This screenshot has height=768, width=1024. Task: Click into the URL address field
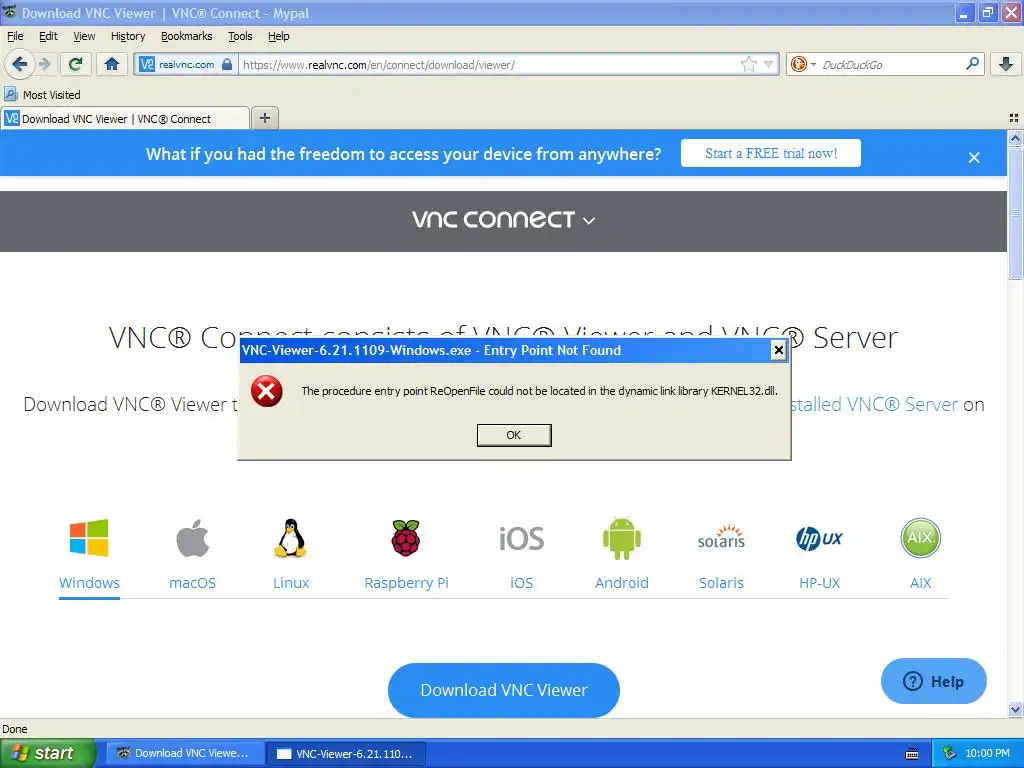(490, 65)
